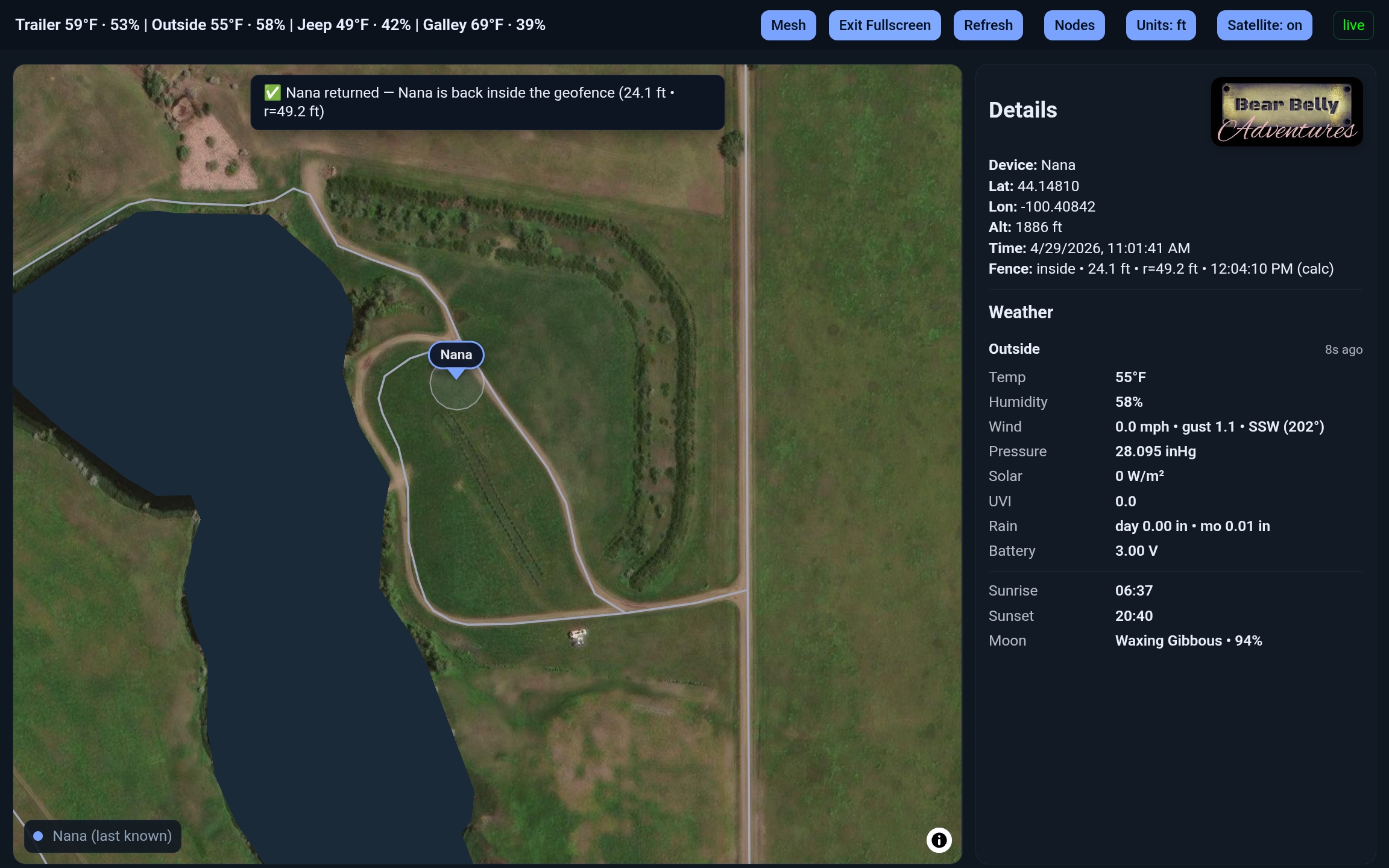This screenshot has width=1389, height=868.
Task: Click the Refresh button
Action: [987, 25]
